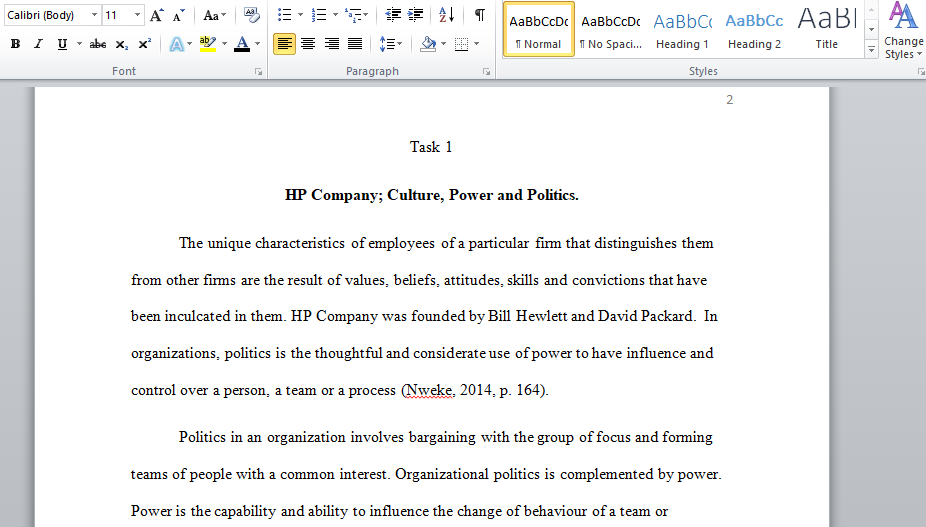Toggle Show/Hide paragraph marks

pos(480,15)
